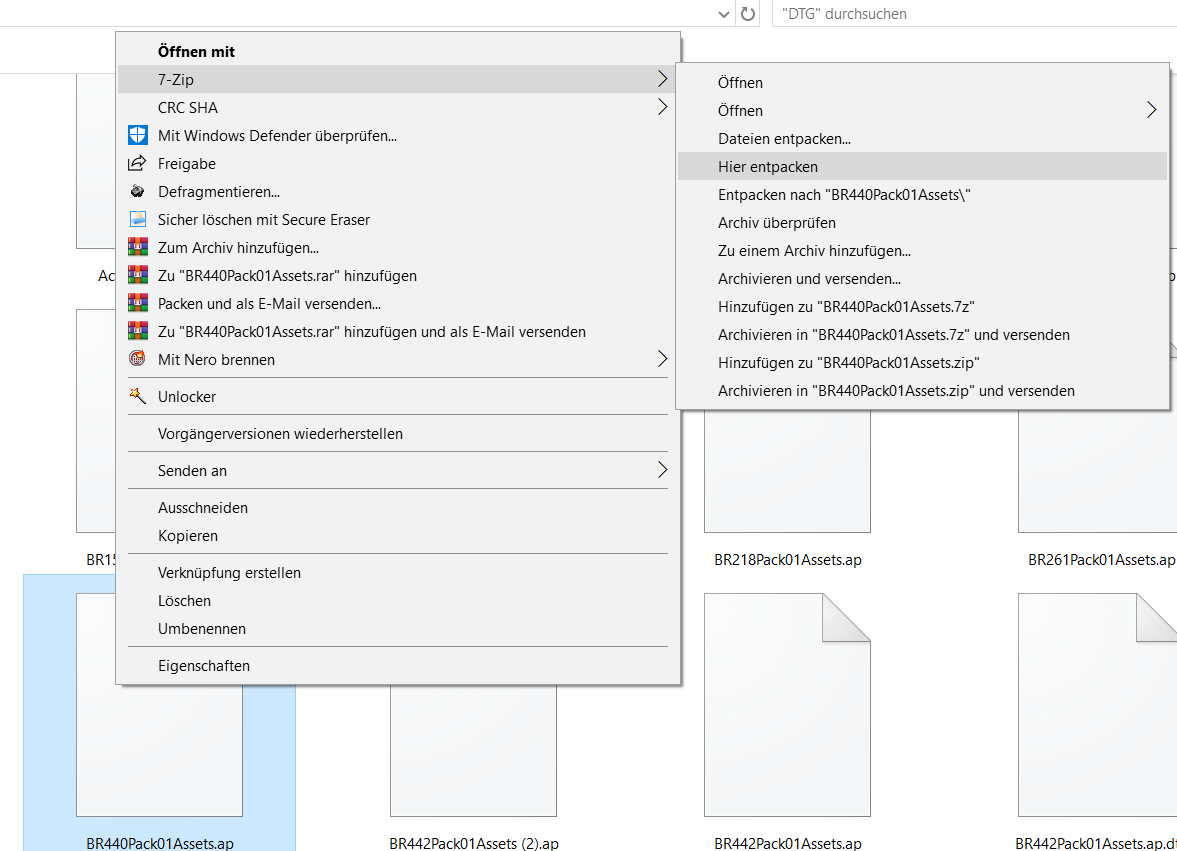Expand the CRC SHA submenu arrow
Viewport: 1177px width, 851px height.
click(x=662, y=107)
